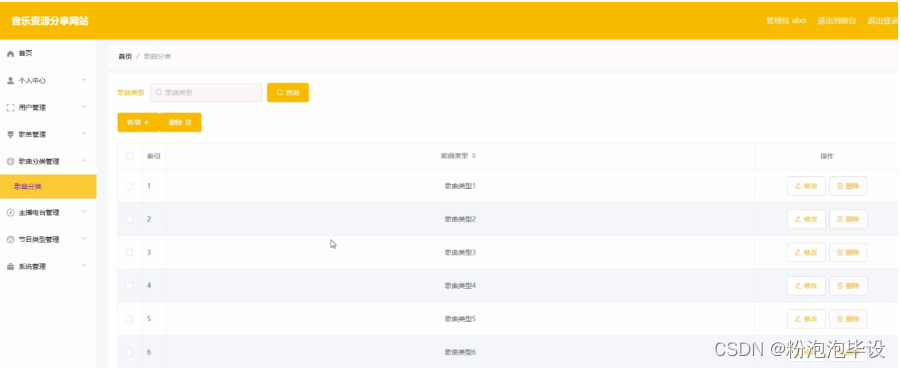The image size is (901, 368).
Task: Collapse 歌曲分类管理 using its up chevron
Action: tap(84, 161)
